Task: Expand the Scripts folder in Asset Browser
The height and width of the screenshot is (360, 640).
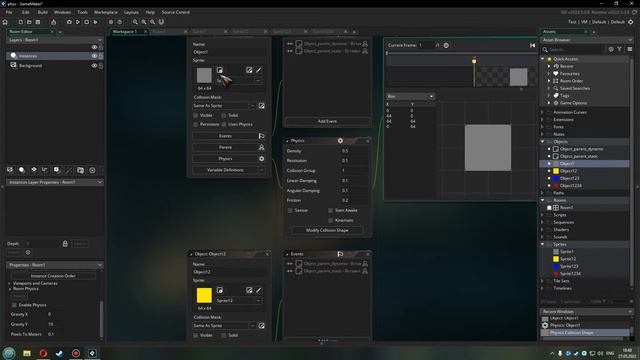Action: 543,215
